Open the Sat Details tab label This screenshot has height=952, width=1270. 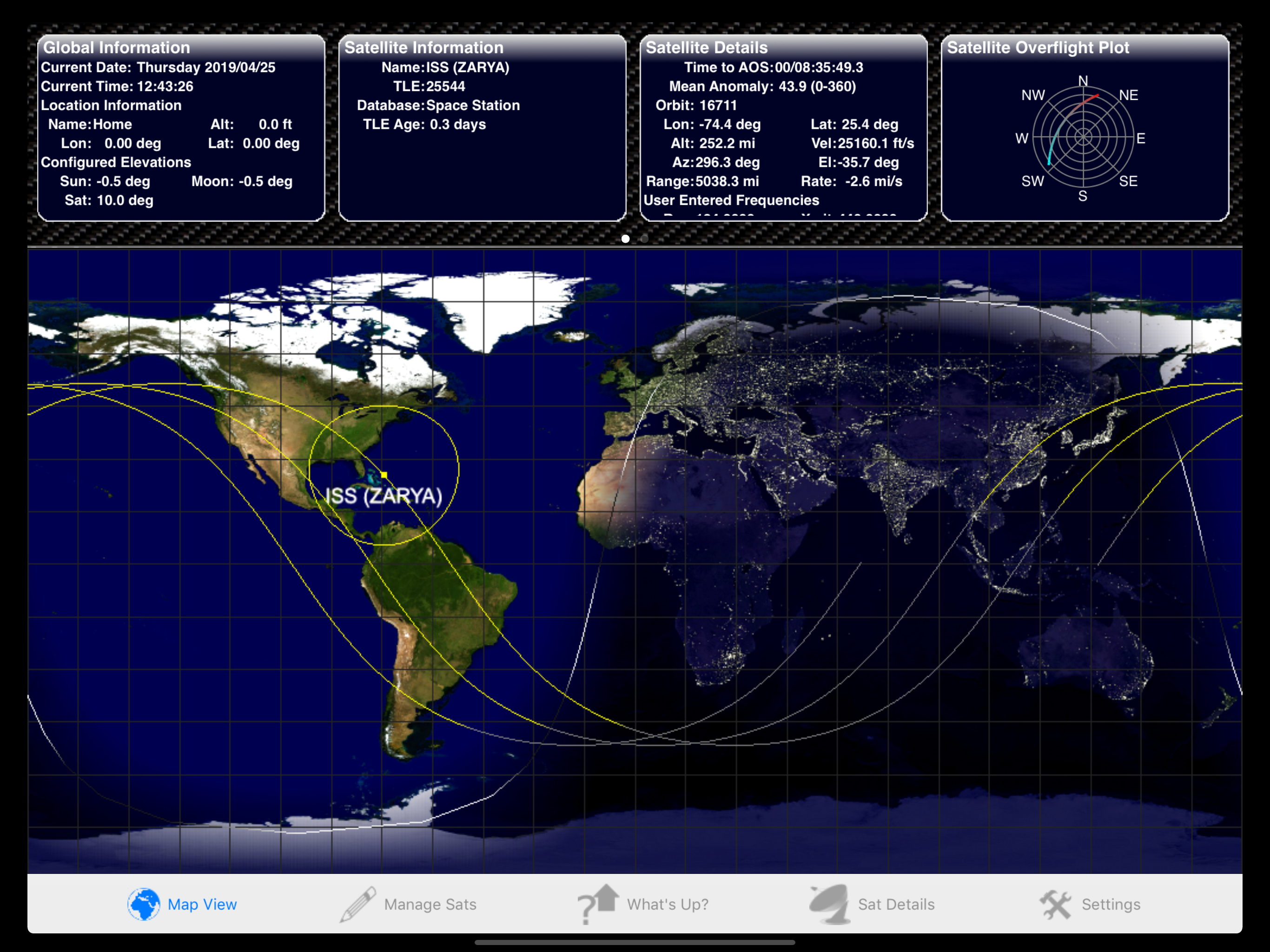(x=896, y=904)
